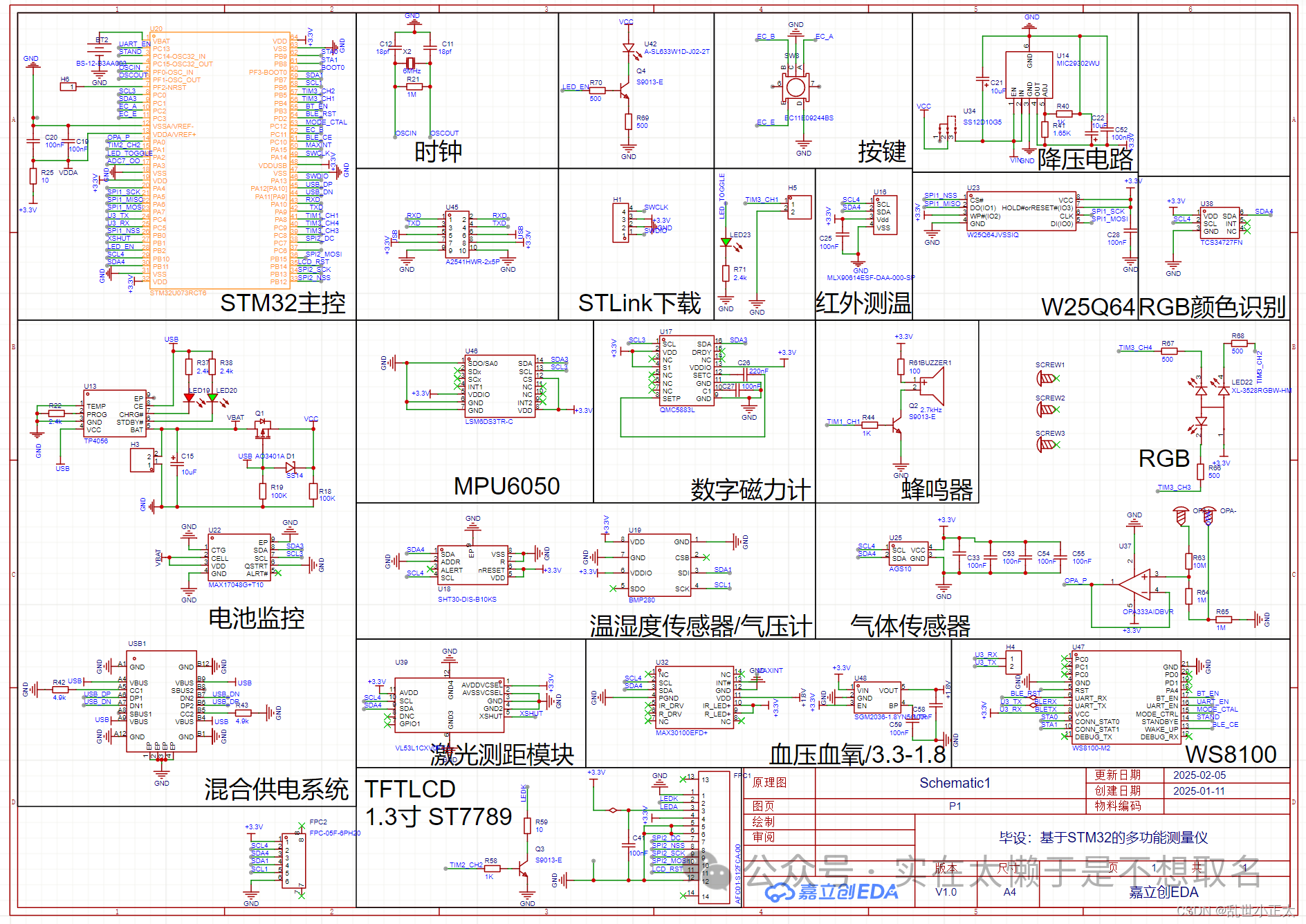
Task: Click the EC11 rotary encoder SW3 symbol
Action: click(795, 87)
